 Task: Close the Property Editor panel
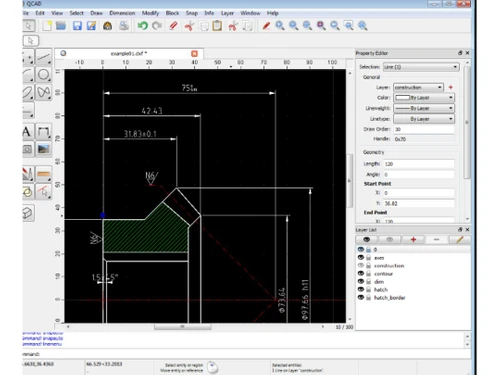coord(467,53)
